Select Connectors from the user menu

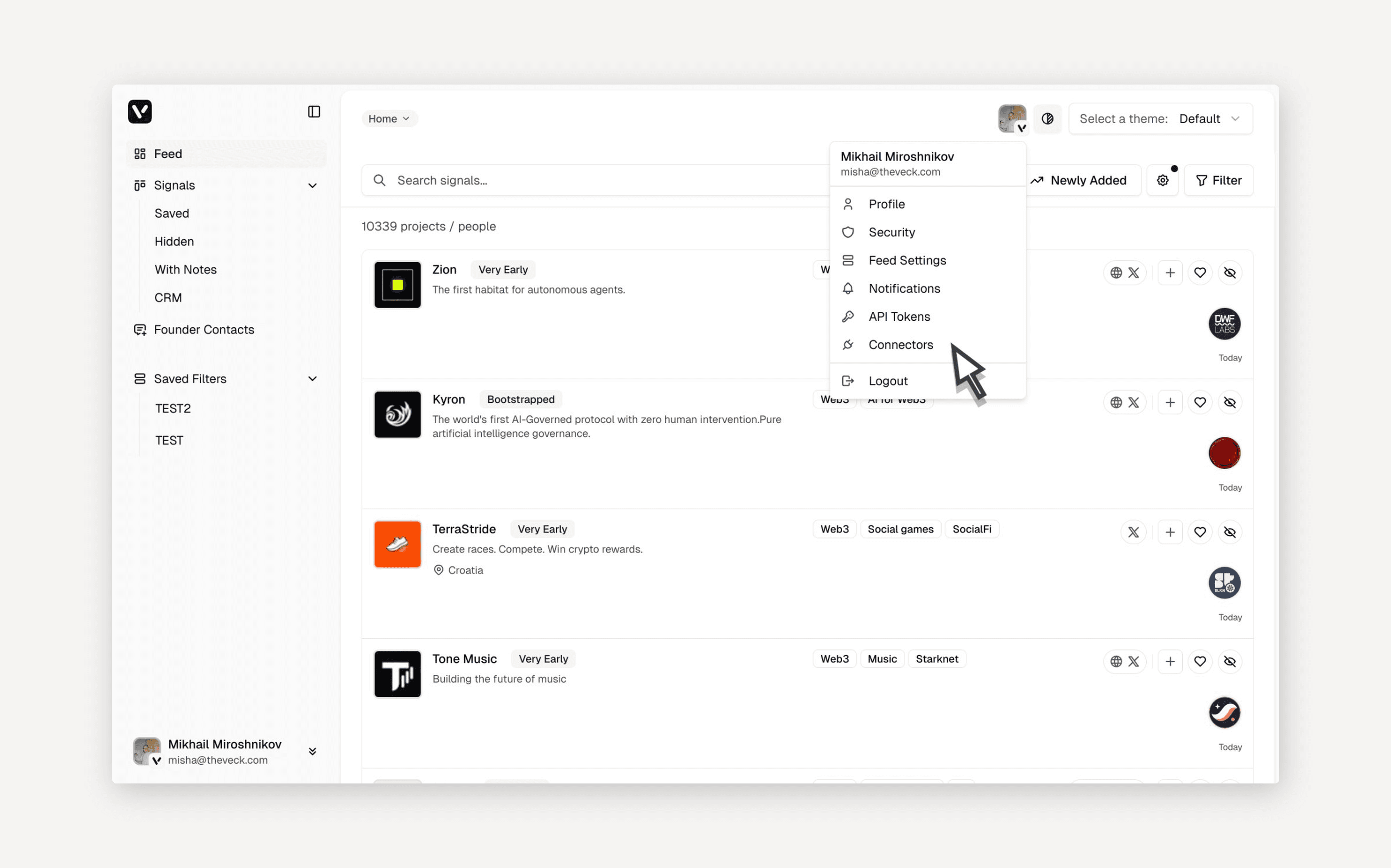point(900,344)
